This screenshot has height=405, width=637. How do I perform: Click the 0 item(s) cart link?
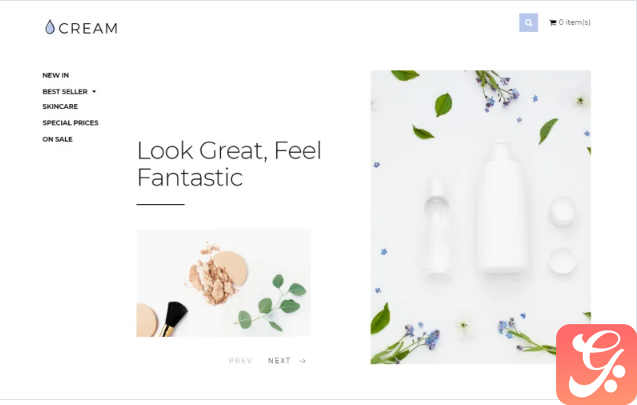coord(574,22)
